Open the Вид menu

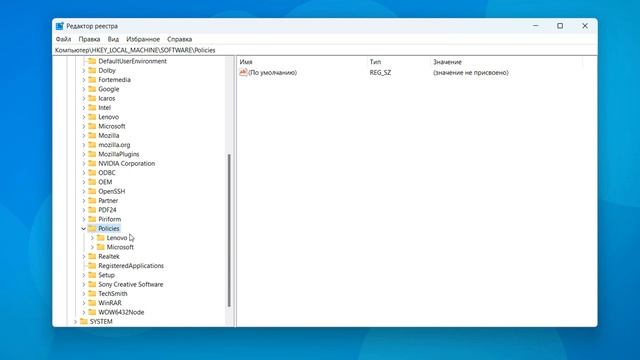[113, 39]
